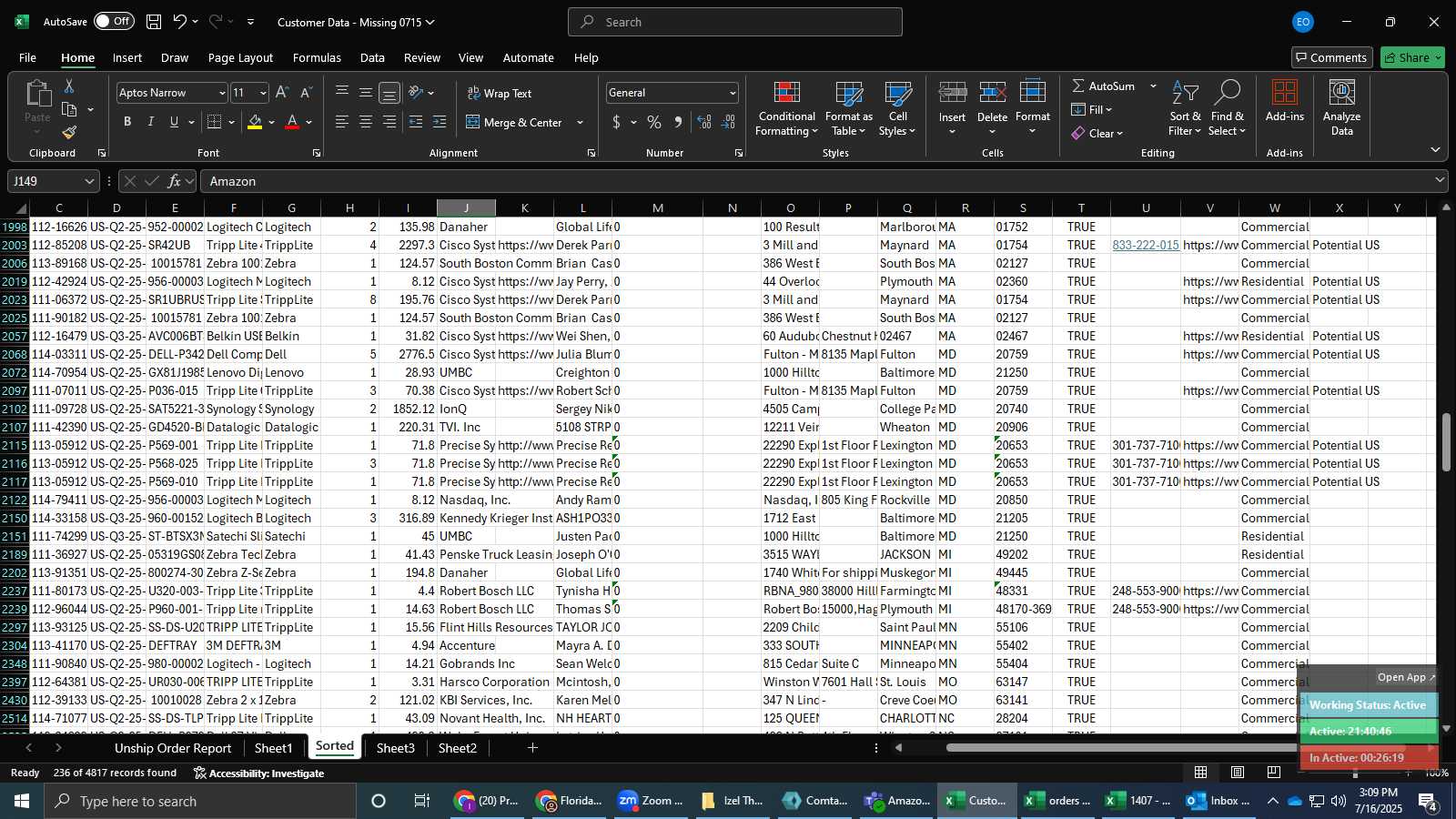Open Sort & Filter options
Screen dimensions: 1456x819
pyautogui.click(x=1185, y=109)
